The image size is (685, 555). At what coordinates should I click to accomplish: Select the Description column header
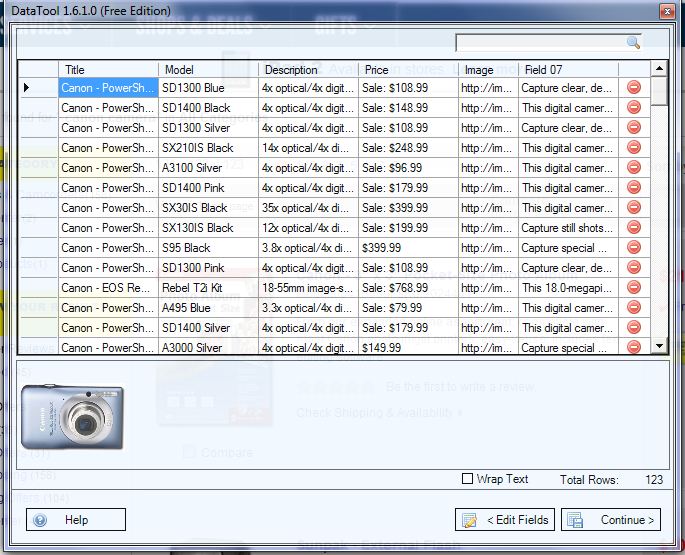pyautogui.click(x=308, y=70)
